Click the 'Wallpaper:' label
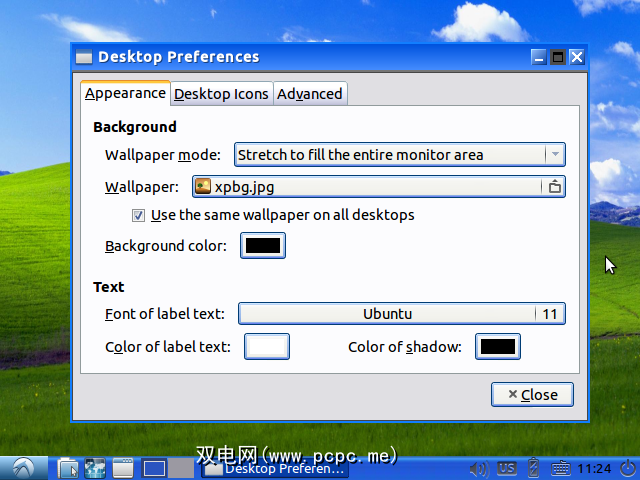Screen dimensions: 640x480 (x=142, y=187)
